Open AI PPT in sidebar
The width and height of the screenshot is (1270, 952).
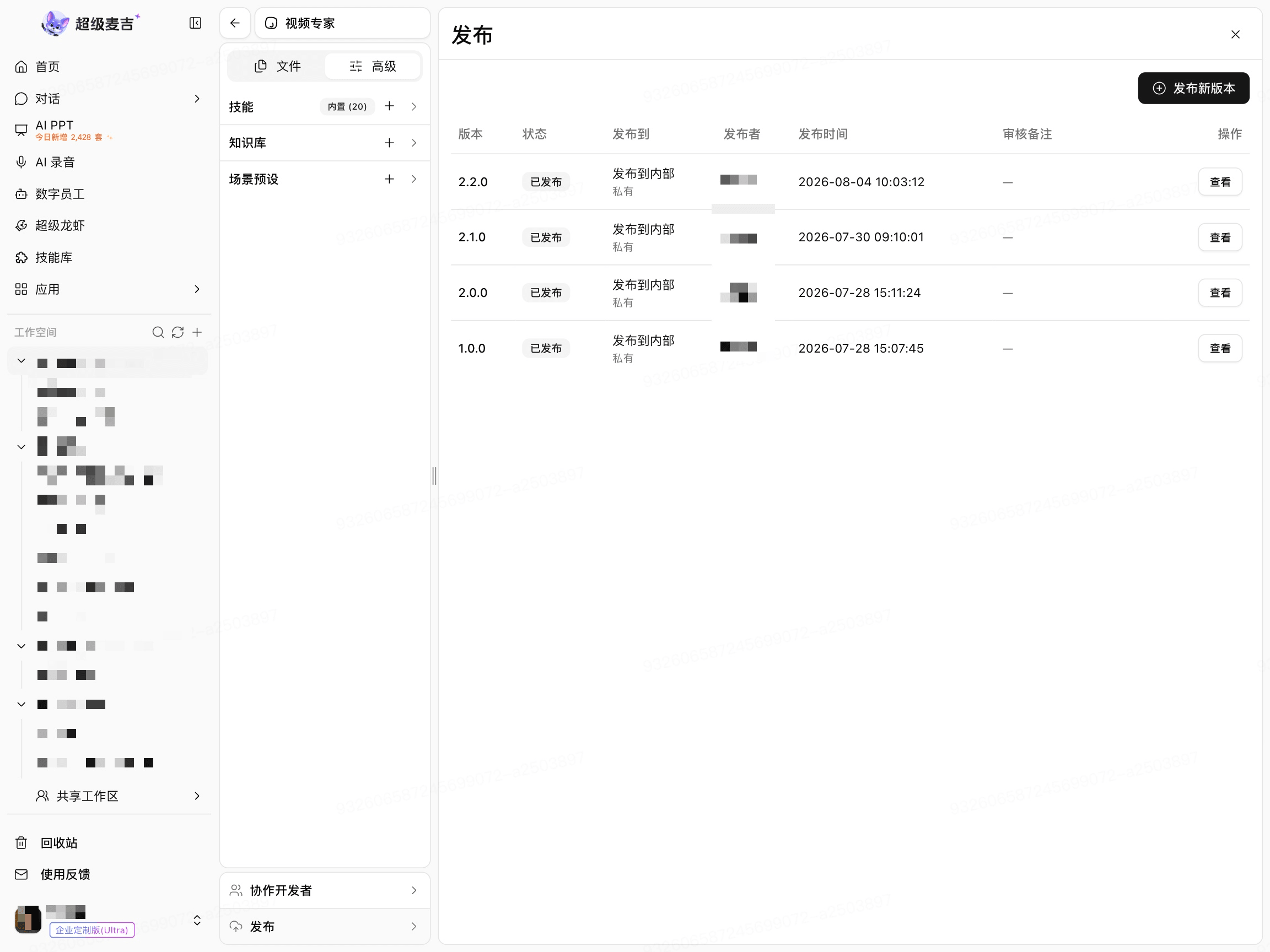(109, 130)
